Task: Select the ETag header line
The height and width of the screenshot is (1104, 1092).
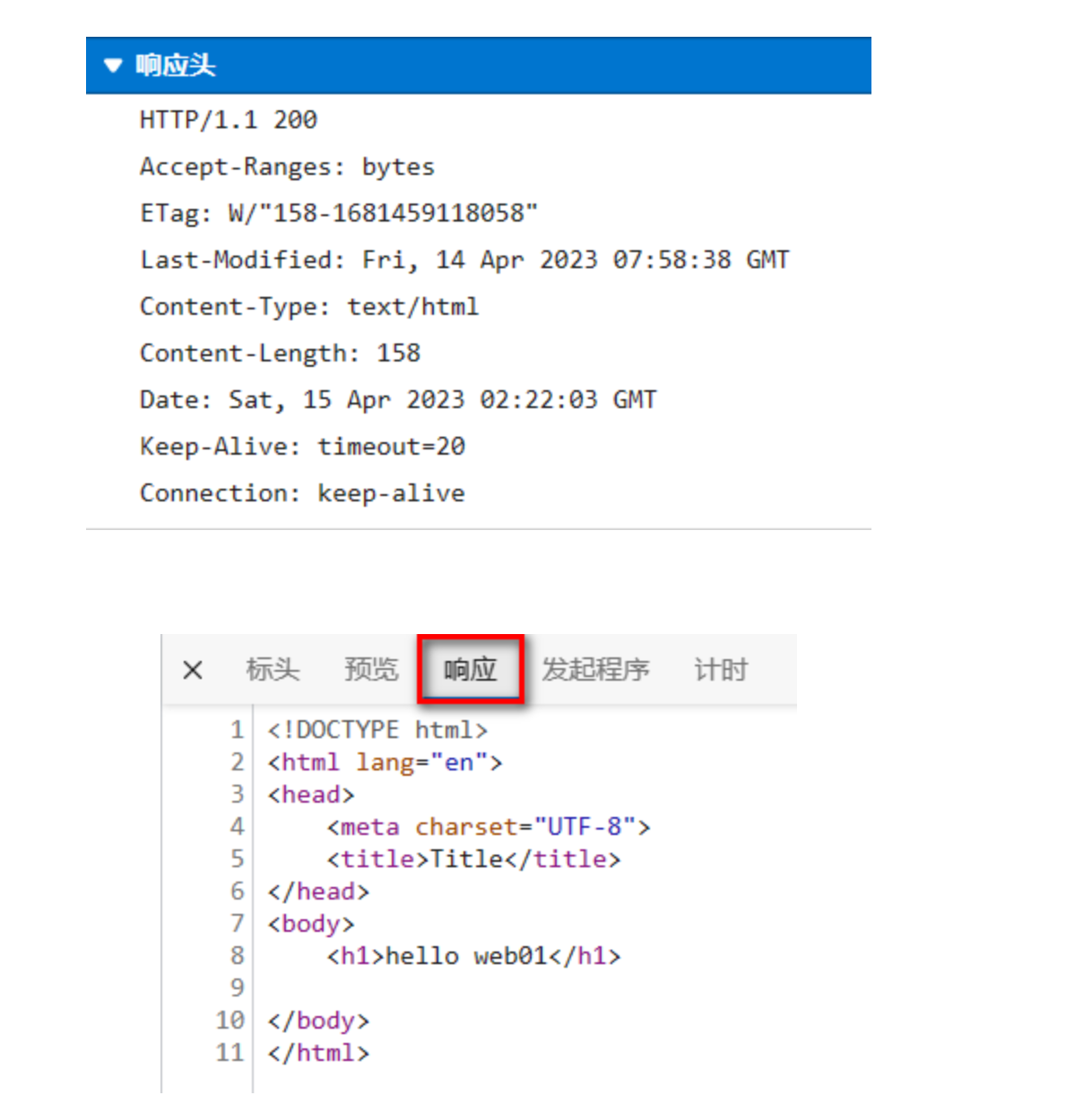Action: pos(339,213)
